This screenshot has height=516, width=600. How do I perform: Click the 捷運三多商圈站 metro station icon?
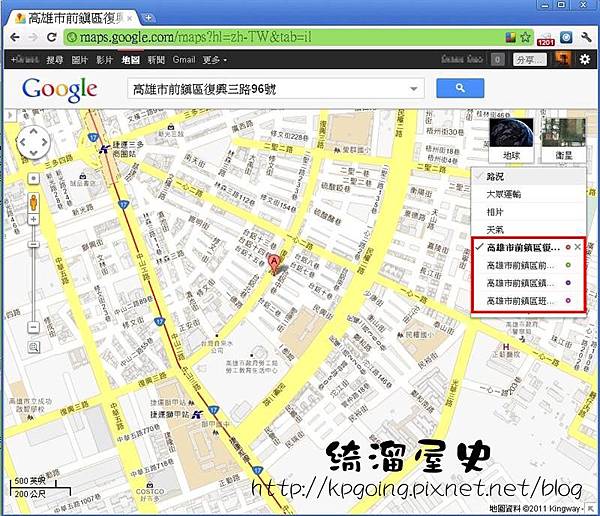coord(103,149)
